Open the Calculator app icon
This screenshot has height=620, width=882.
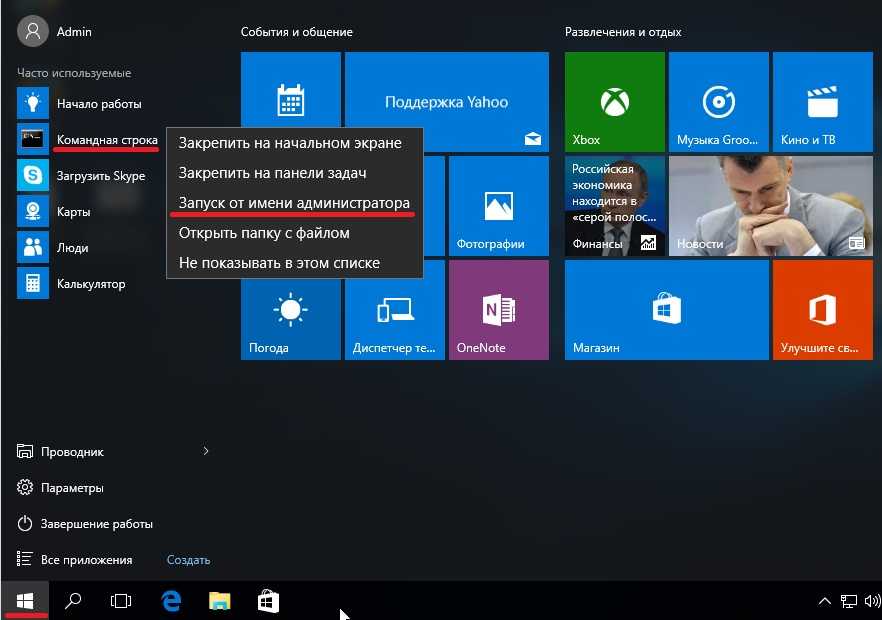pyautogui.click(x=33, y=283)
